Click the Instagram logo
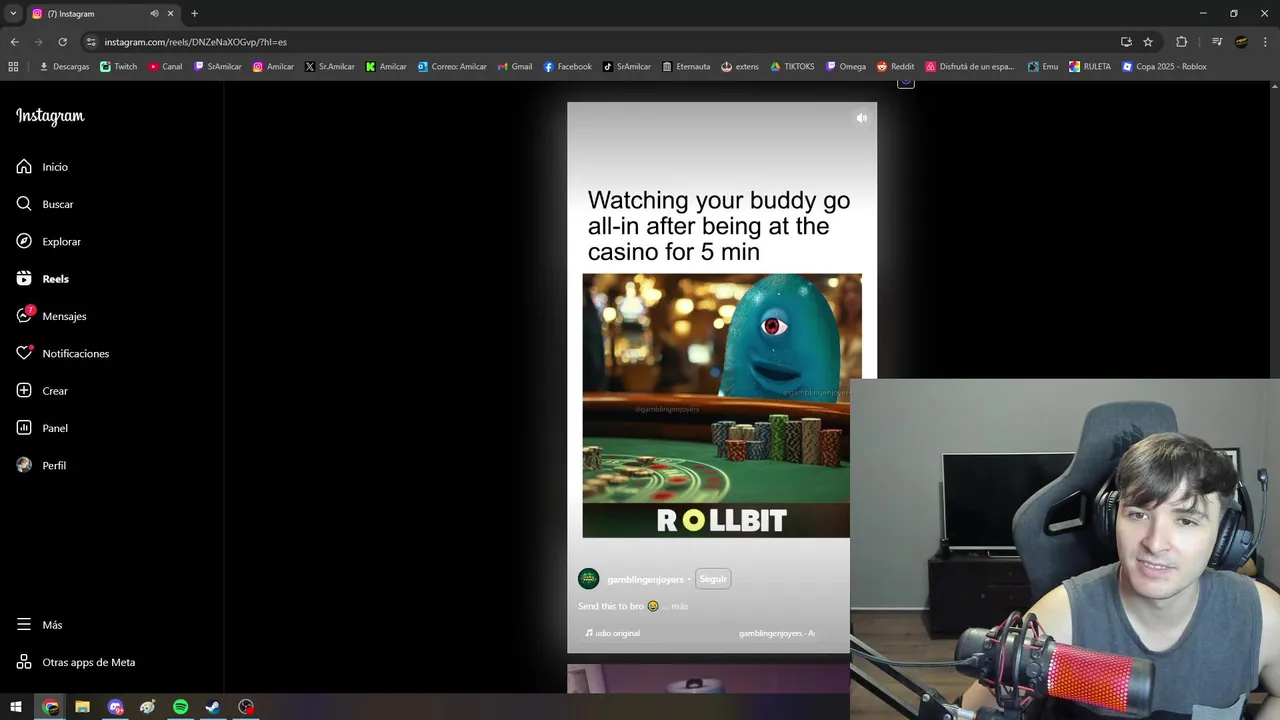 (x=50, y=116)
